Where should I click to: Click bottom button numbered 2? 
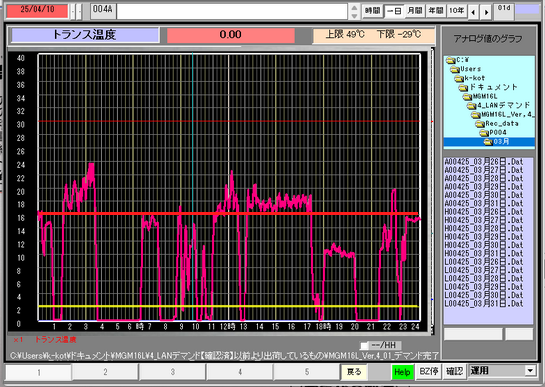tap(105, 372)
